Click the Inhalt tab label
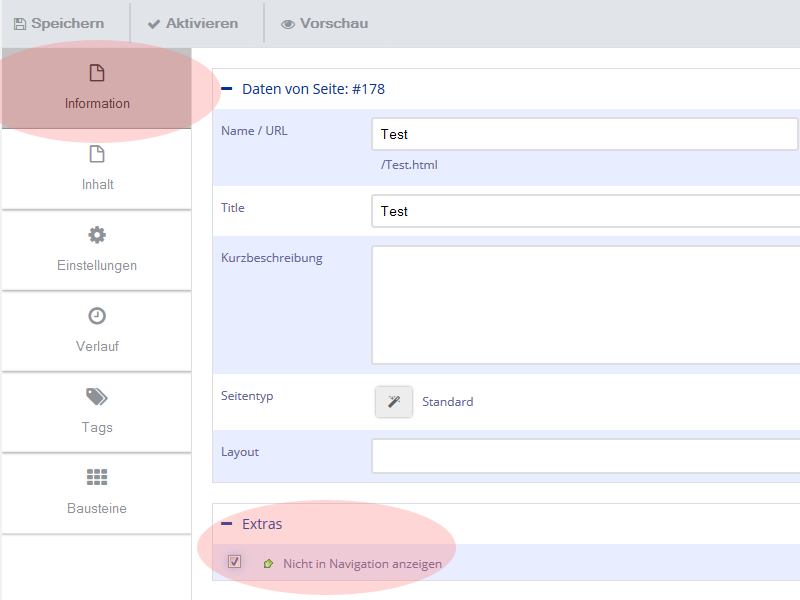The width and height of the screenshot is (800, 600). click(97, 184)
